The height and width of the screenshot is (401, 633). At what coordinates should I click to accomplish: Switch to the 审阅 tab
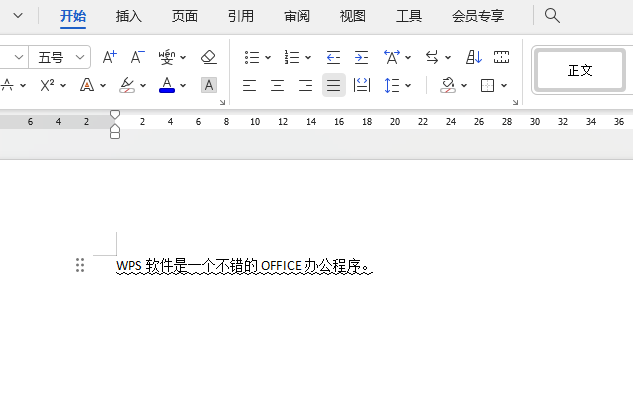coord(297,16)
